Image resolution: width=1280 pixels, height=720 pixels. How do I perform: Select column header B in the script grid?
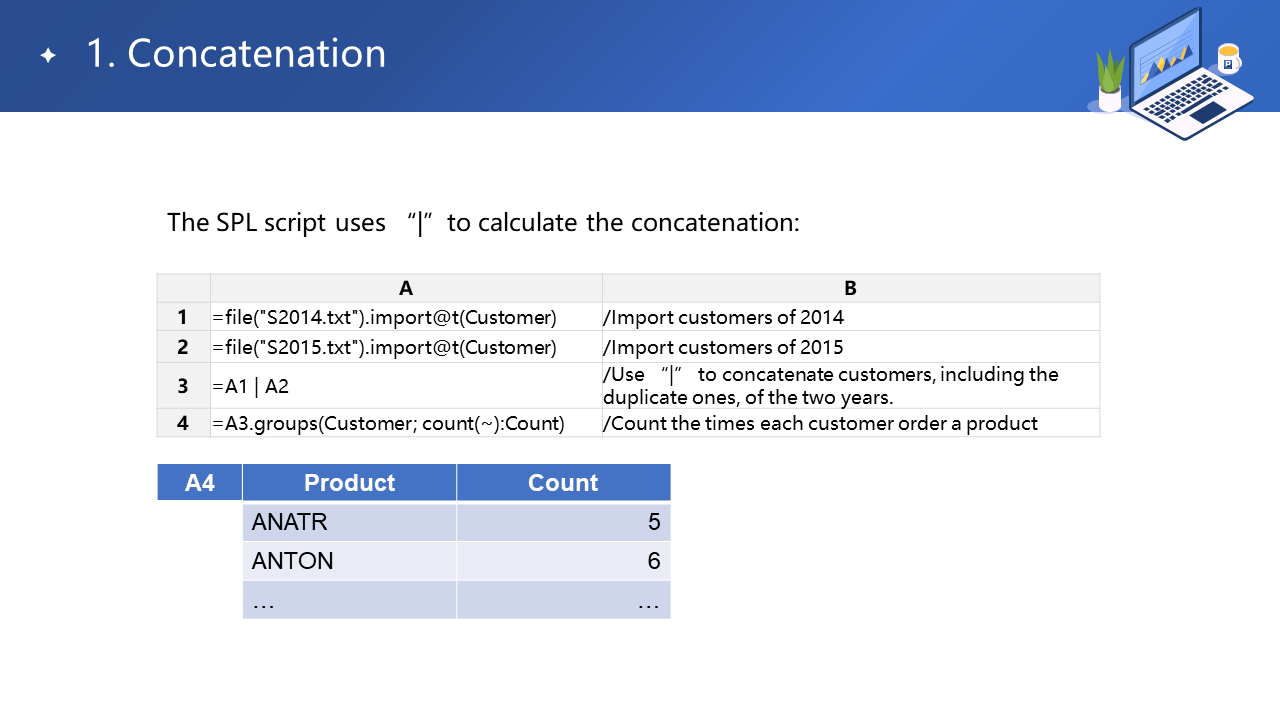(x=850, y=288)
